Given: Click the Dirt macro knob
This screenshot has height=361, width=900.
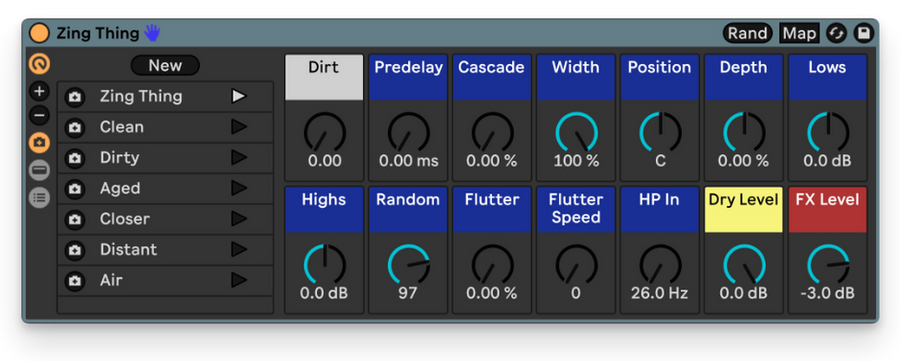Looking at the screenshot, I should click(x=324, y=133).
